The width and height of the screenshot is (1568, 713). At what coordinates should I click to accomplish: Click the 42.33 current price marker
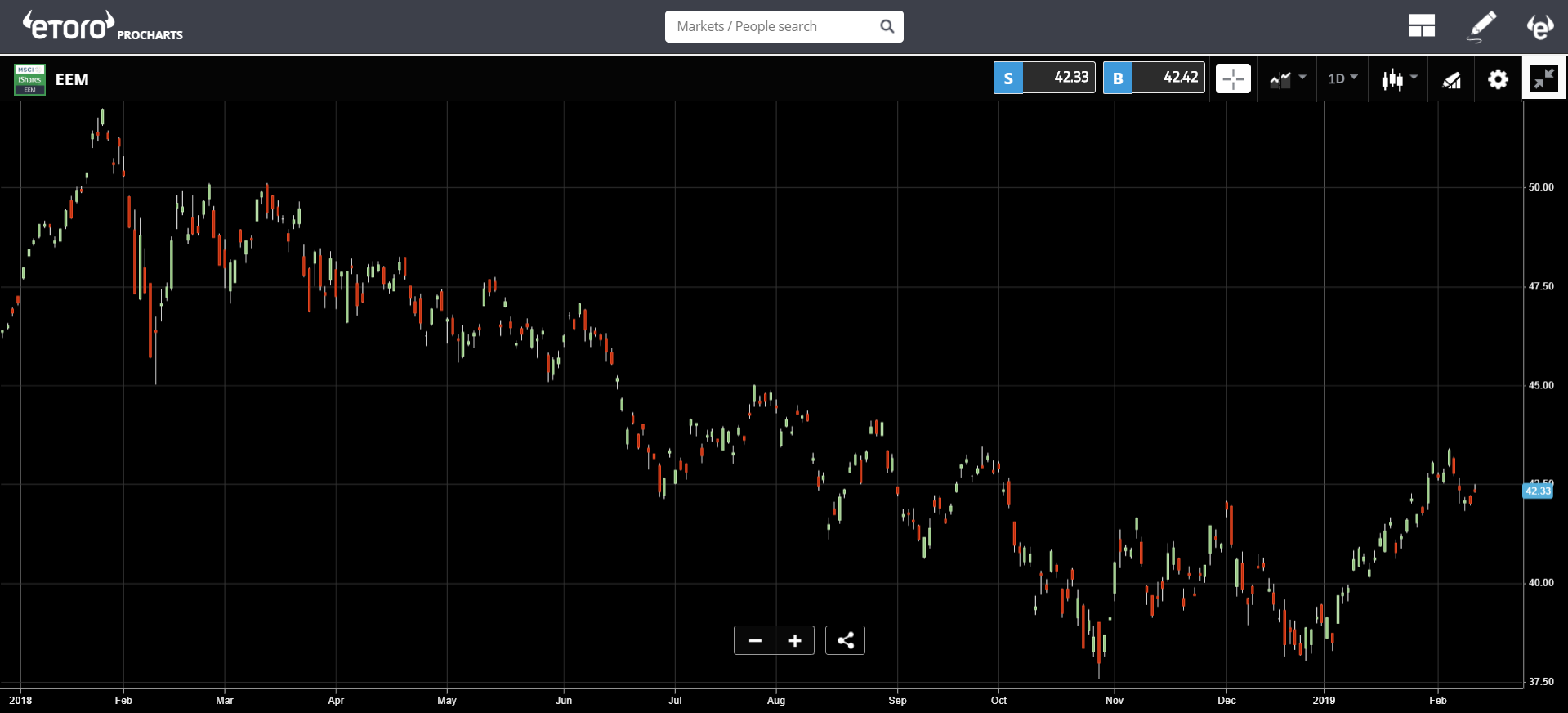coord(1538,491)
